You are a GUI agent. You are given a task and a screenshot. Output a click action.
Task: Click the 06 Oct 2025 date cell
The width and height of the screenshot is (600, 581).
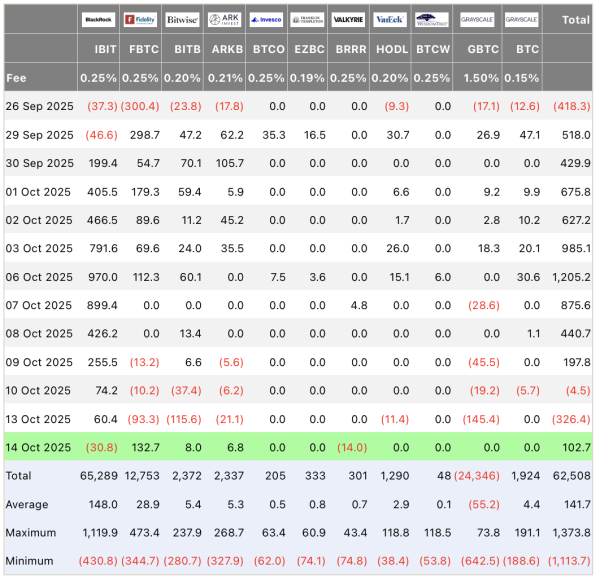click(x=39, y=277)
